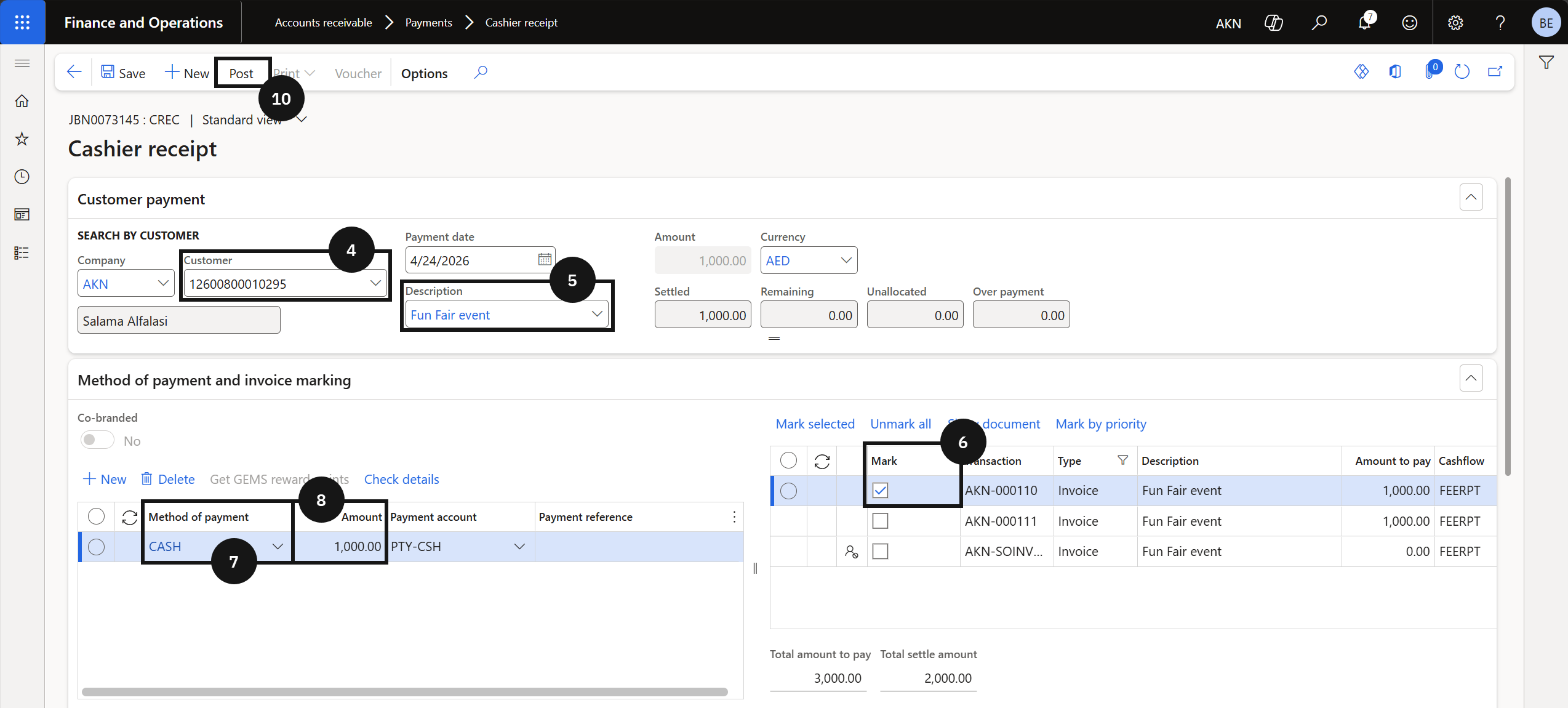This screenshot has height=708, width=1568.
Task: Open the app launcher waffle icon
Action: click(x=22, y=22)
